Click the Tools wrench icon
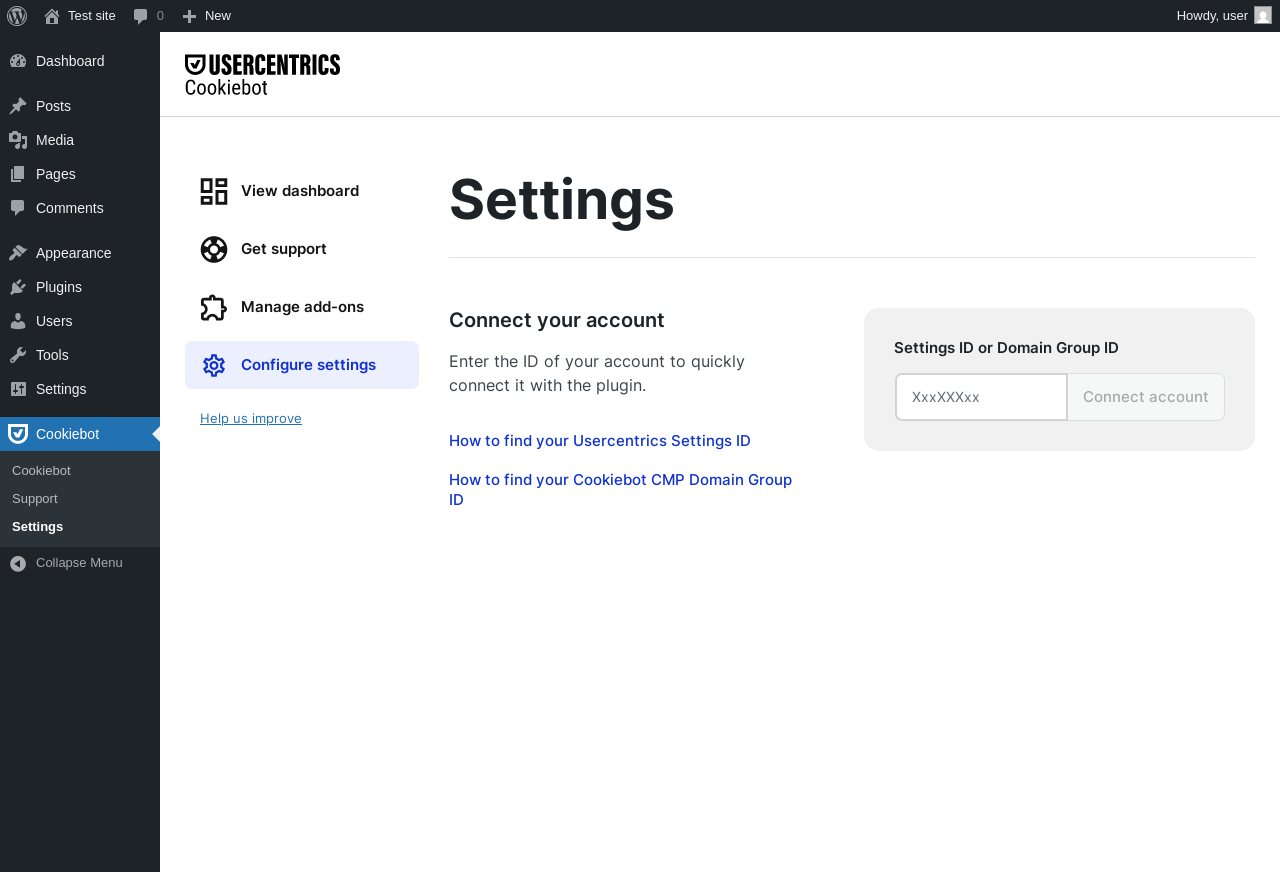The width and height of the screenshot is (1280, 872). tap(18, 355)
